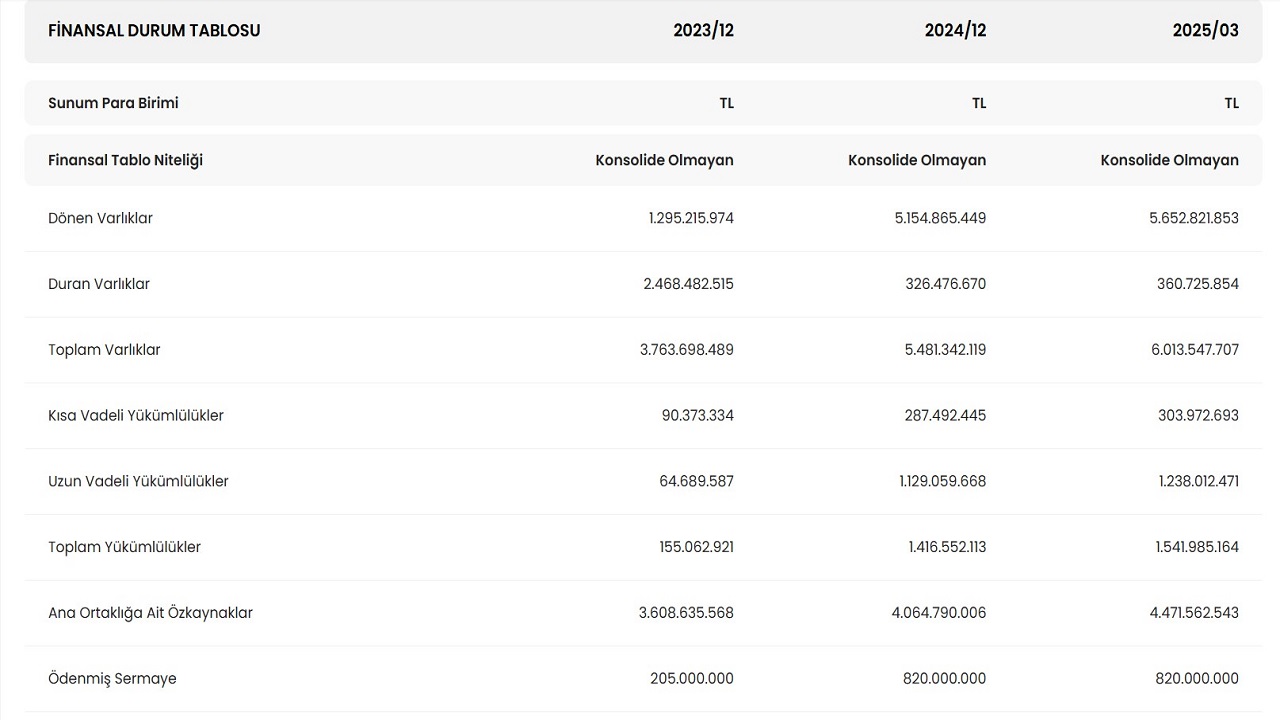
Task: Click the Dönen Varlıklar row label
Action: (100, 218)
